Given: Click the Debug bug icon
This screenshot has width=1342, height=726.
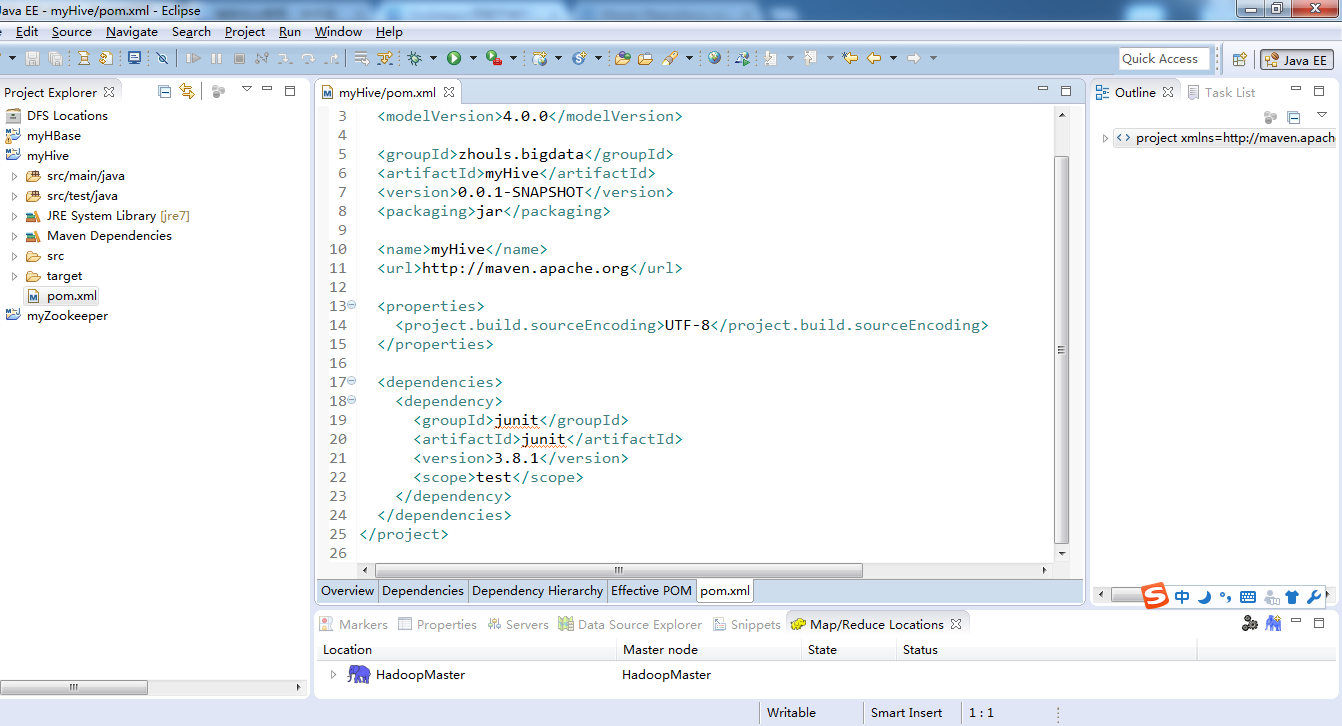Looking at the screenshot, I should click(414, 58).
